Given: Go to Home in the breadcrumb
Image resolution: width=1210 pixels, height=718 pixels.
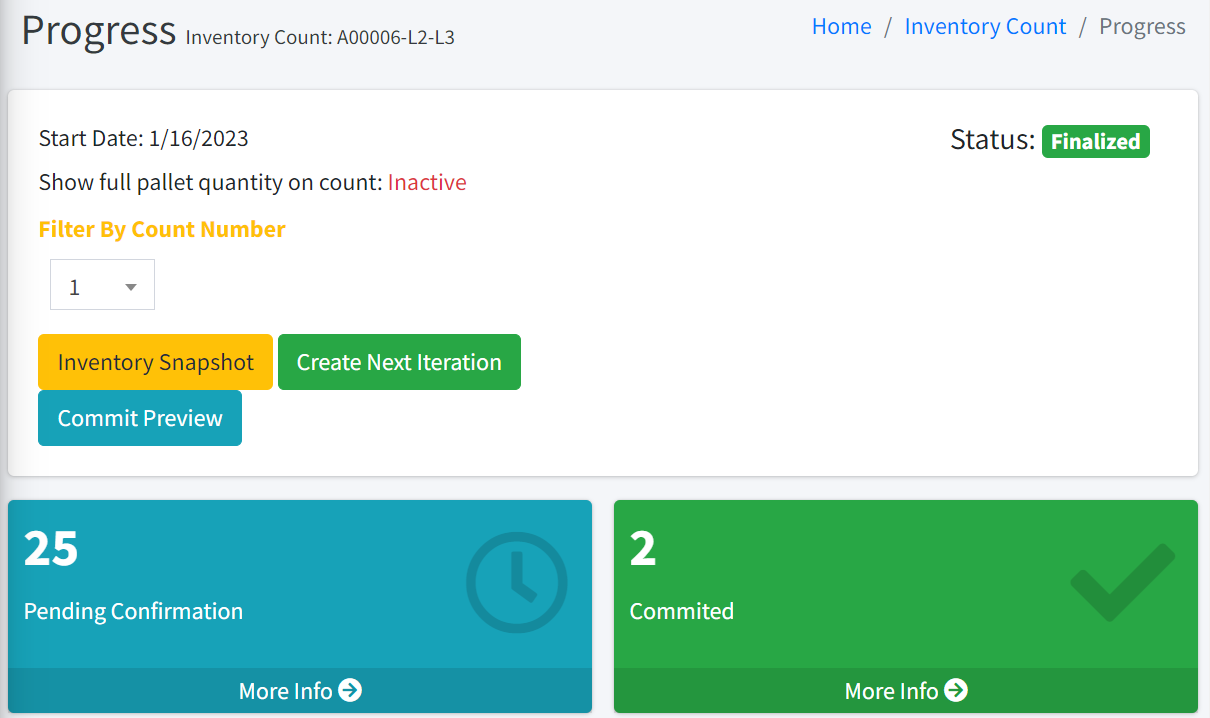Looking at the screenshot, I should point(841,27).
